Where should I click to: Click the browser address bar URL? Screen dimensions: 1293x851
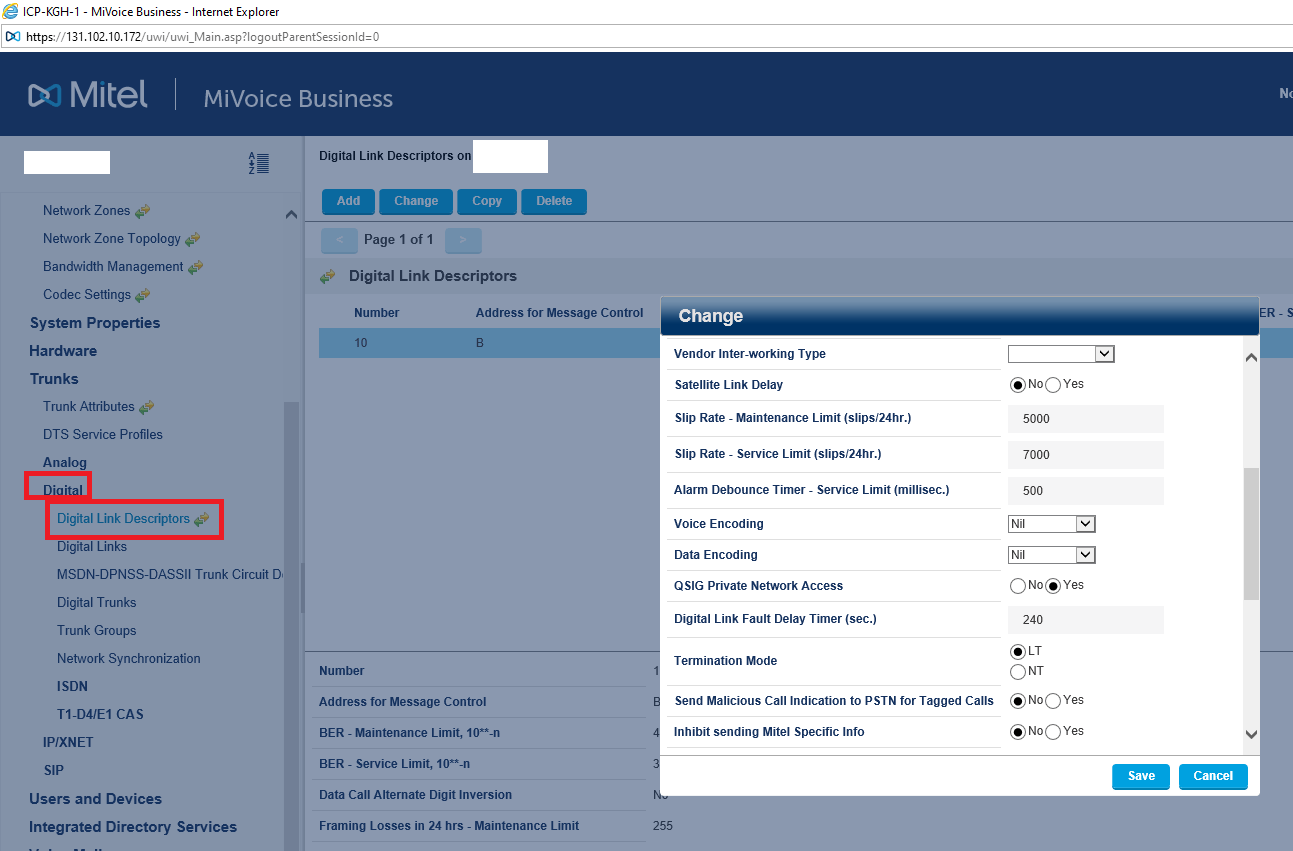(202, 37)
